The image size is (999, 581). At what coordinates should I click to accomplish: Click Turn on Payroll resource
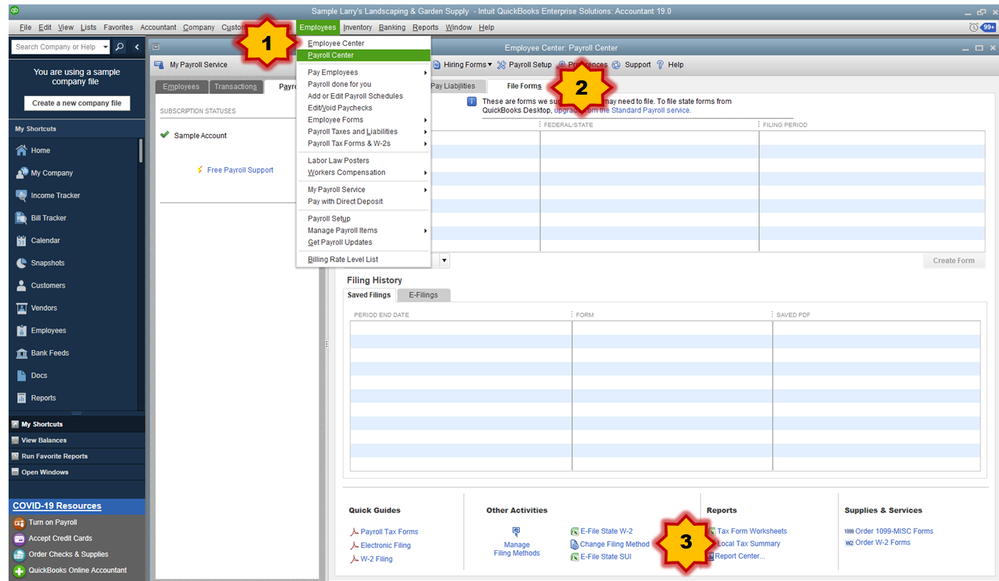pyautogui.click(x=52, y=522)
